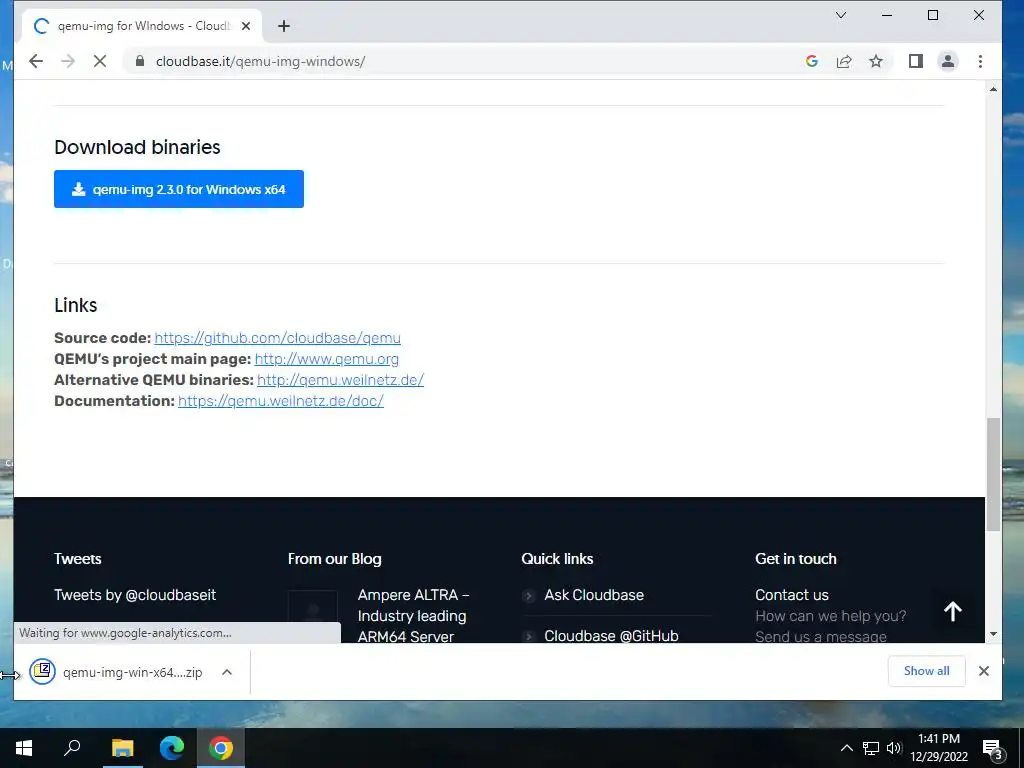Open Cloudbase @GitHub quick link

(x=611, y=635)
